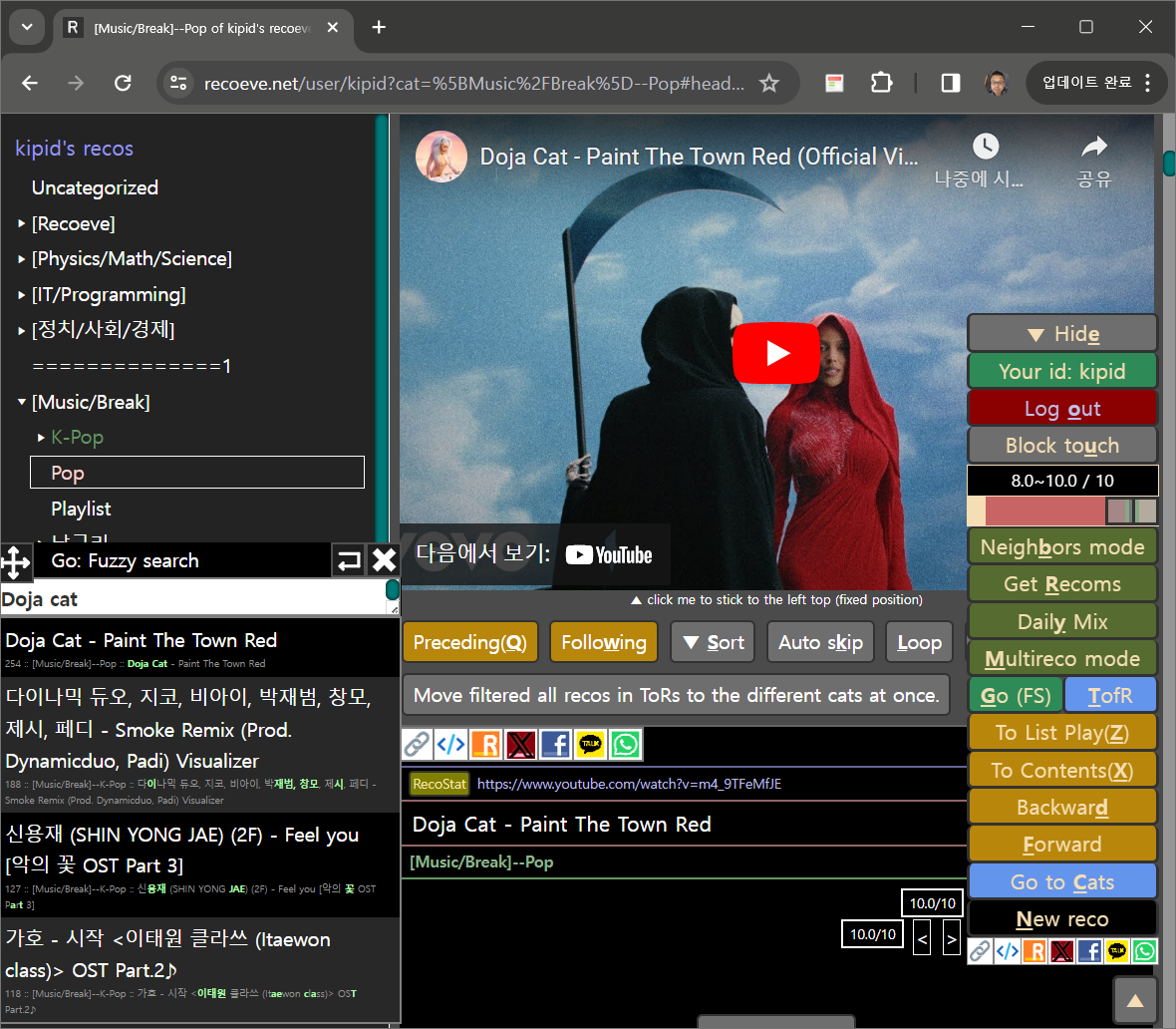
Task: Copy link icon in the upper share row
Action: [x=417, y=745]
